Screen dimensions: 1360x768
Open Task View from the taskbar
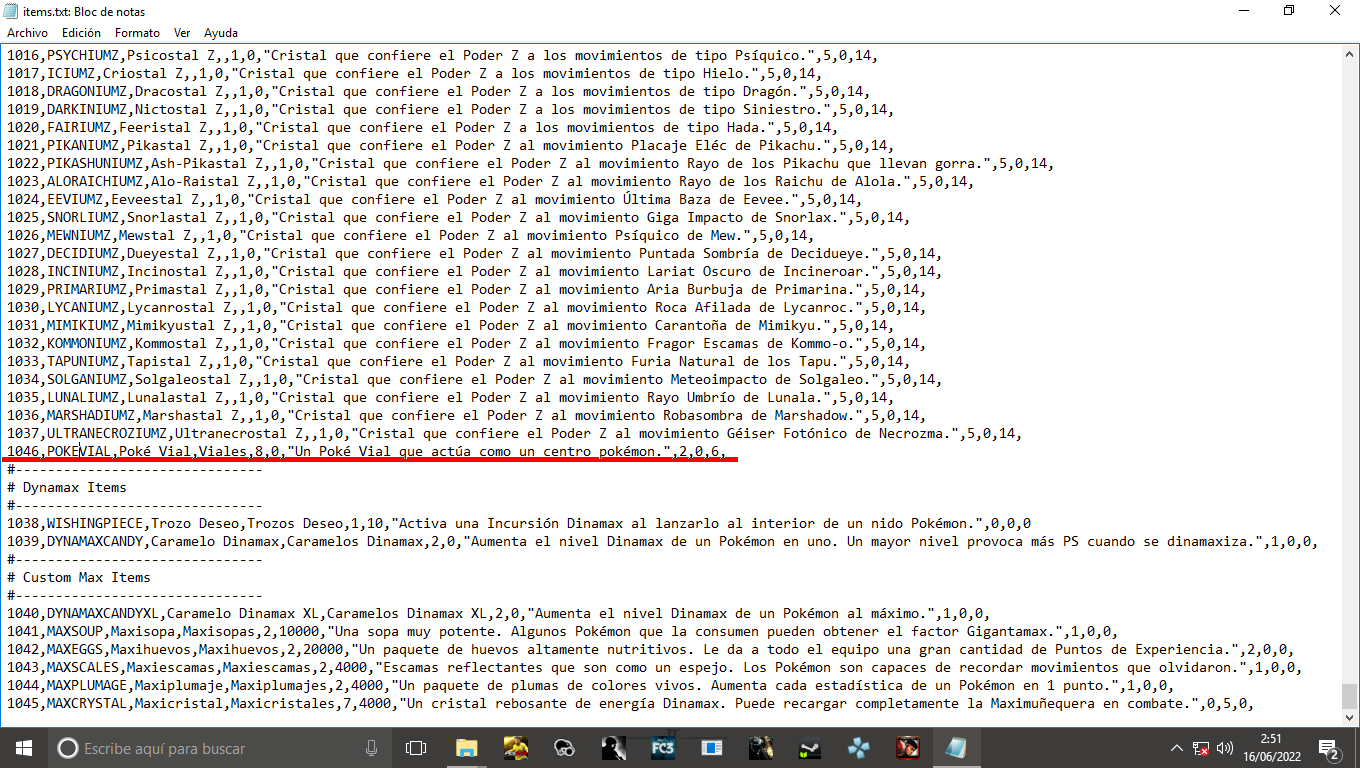416,747
